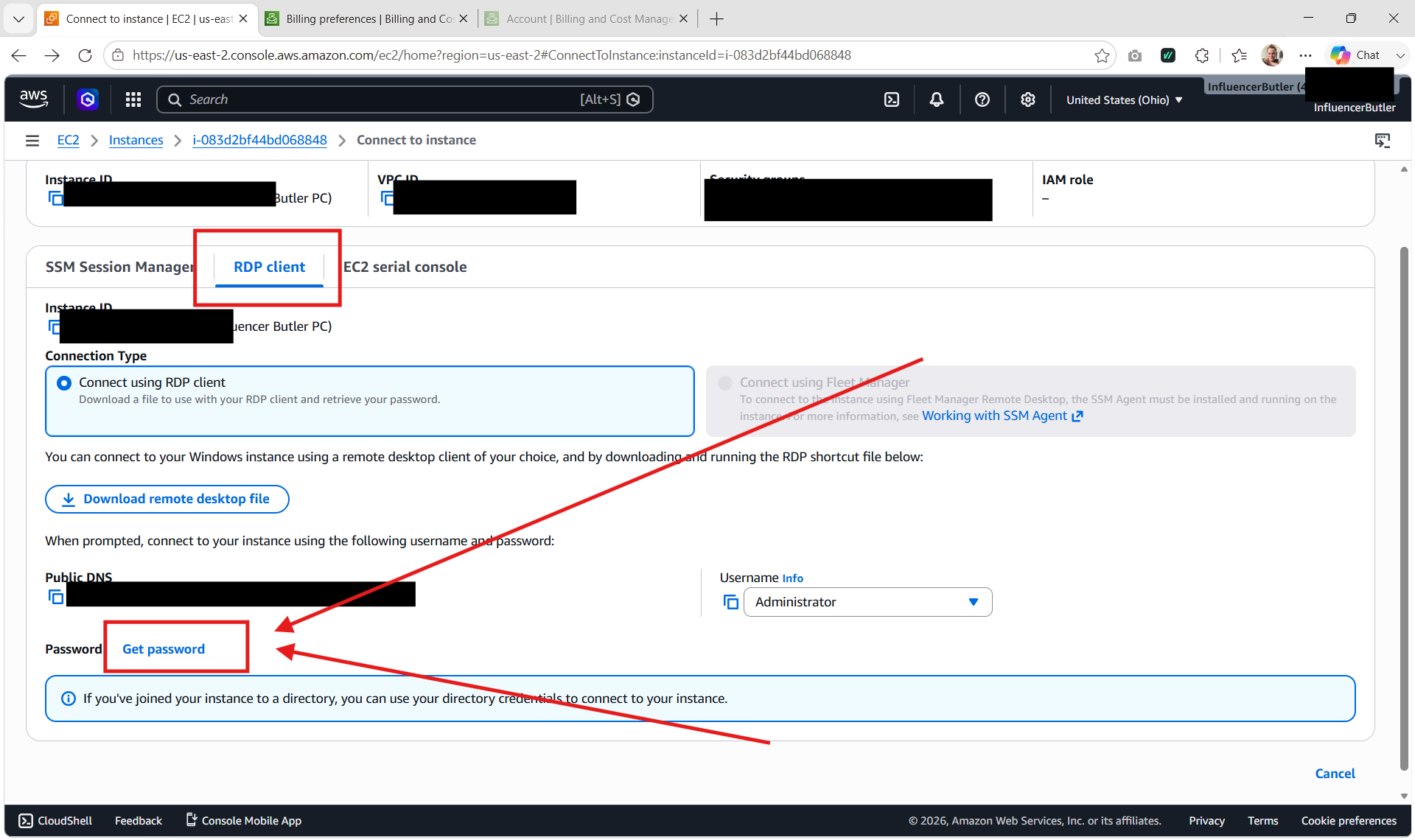Click the Feedback footer link
The image size is (1415, 840).
coord(139,821)
